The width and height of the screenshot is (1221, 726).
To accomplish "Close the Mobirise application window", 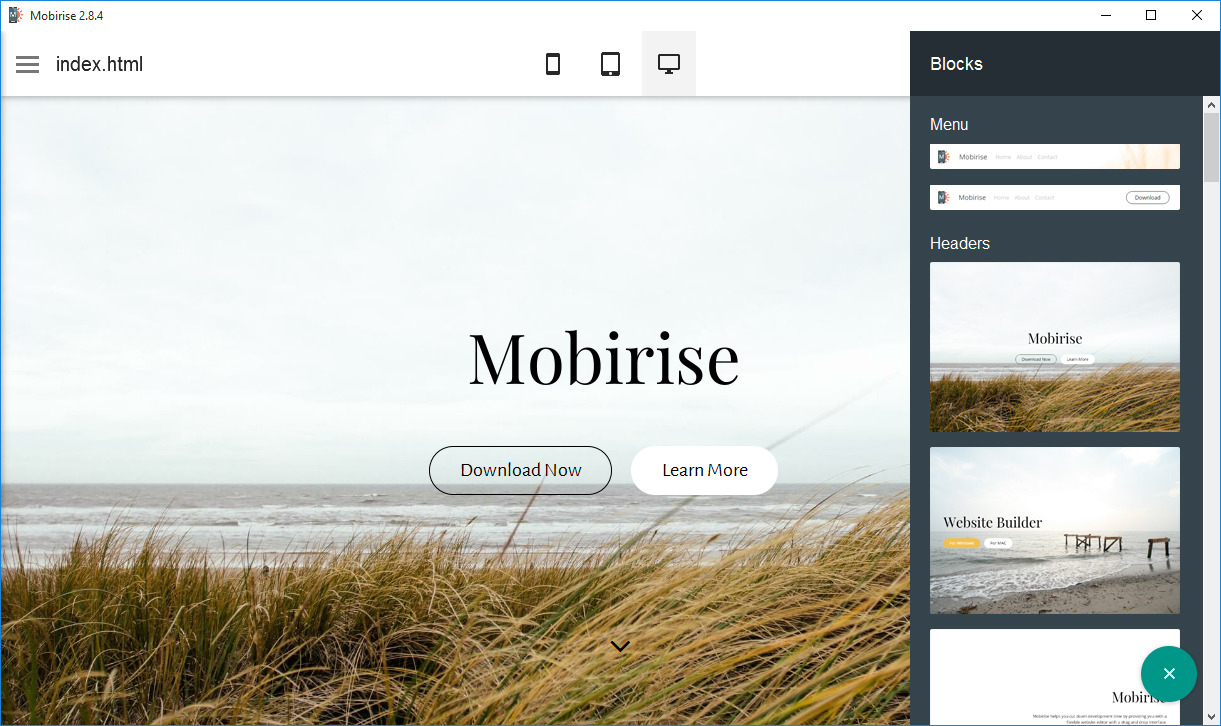I will coord(1197,15).
